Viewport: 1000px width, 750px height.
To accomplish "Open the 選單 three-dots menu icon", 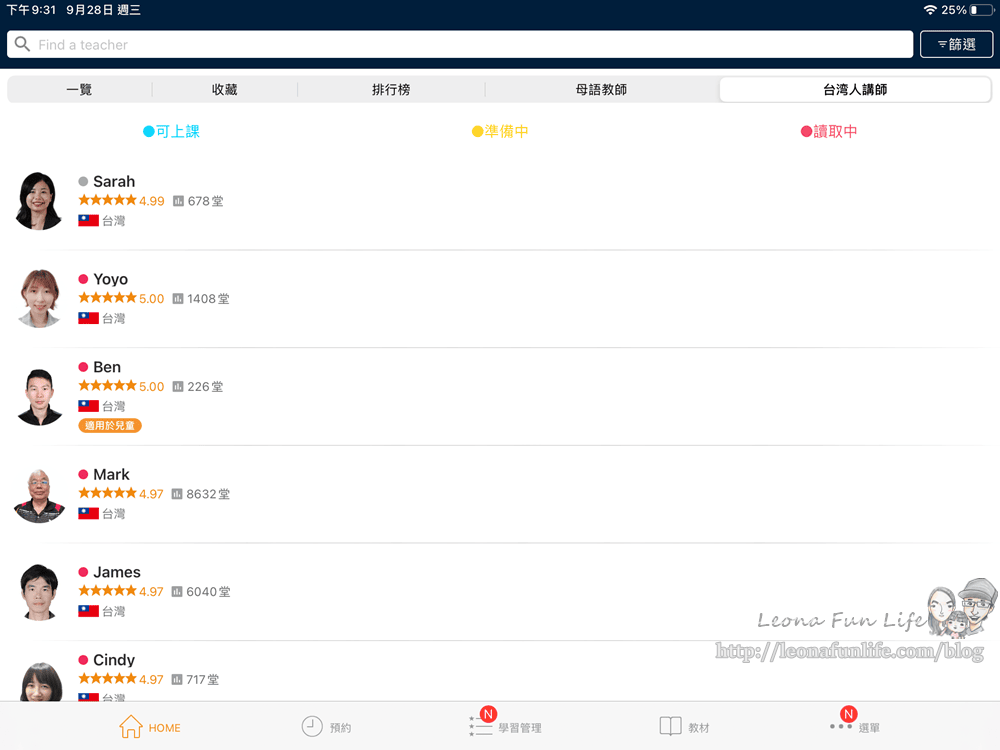I will pos(841,726).
